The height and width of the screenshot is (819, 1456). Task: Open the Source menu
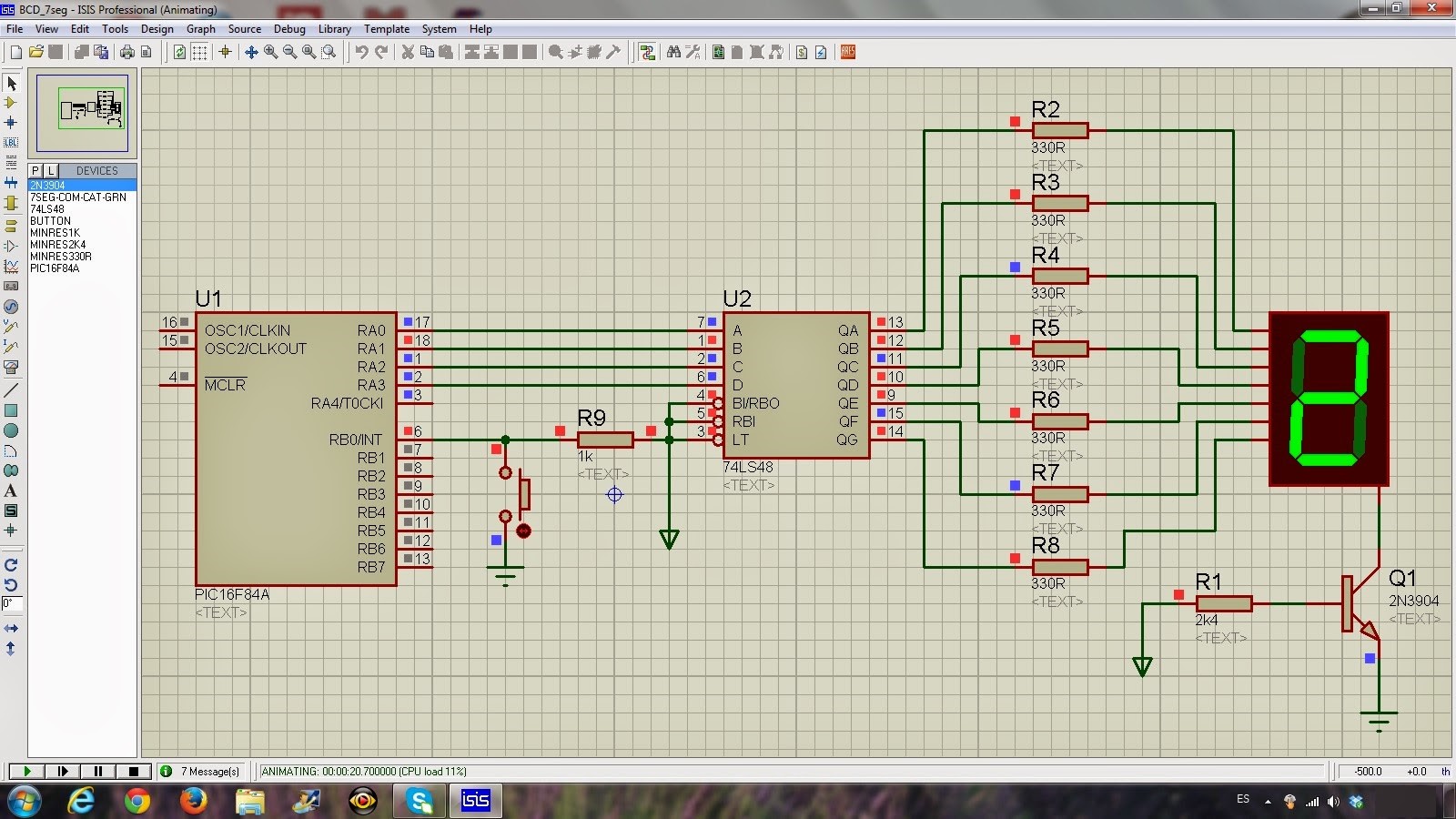point(244,28)
